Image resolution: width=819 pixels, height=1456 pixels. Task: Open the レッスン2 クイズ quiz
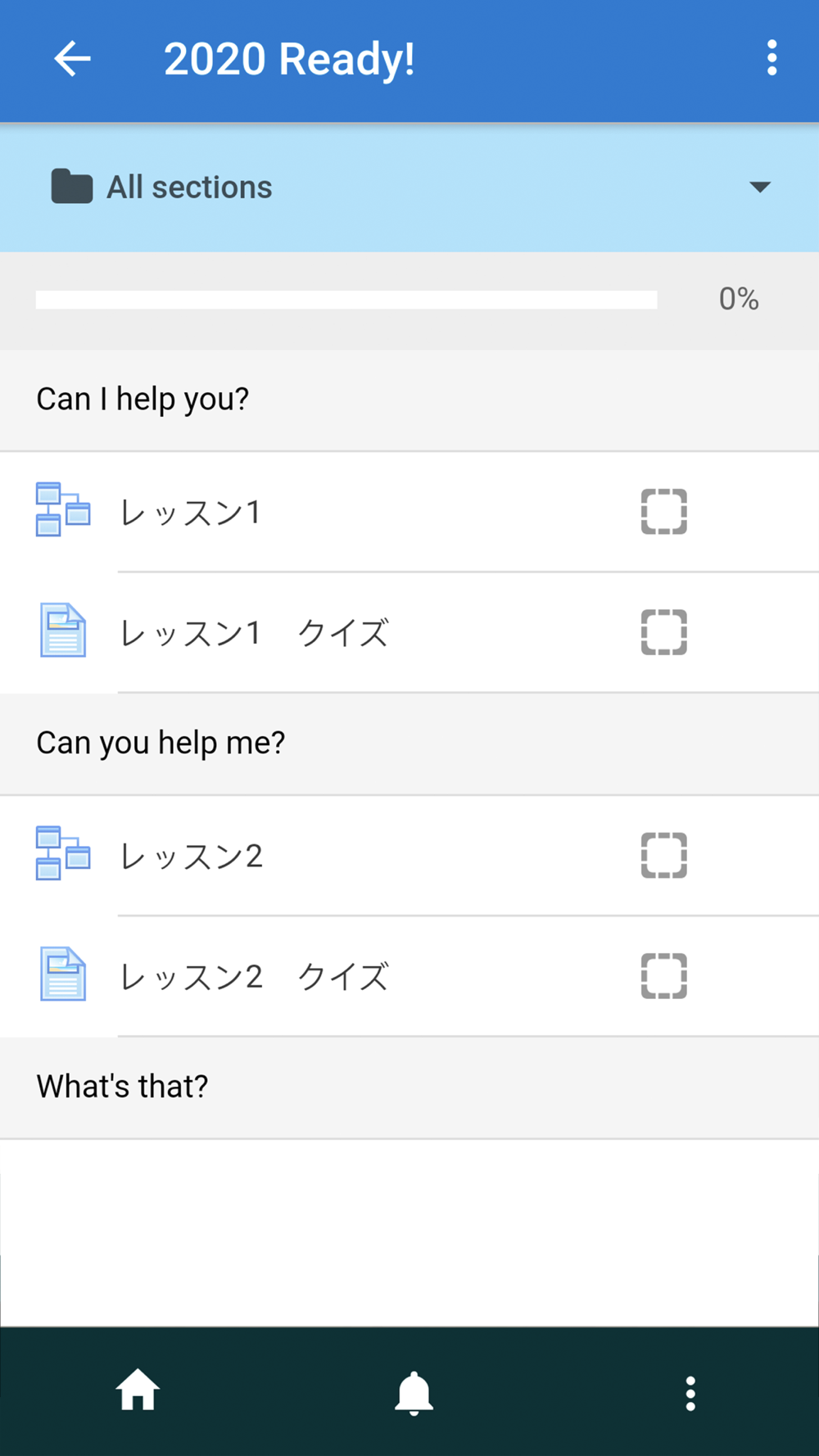pos(254,977)
